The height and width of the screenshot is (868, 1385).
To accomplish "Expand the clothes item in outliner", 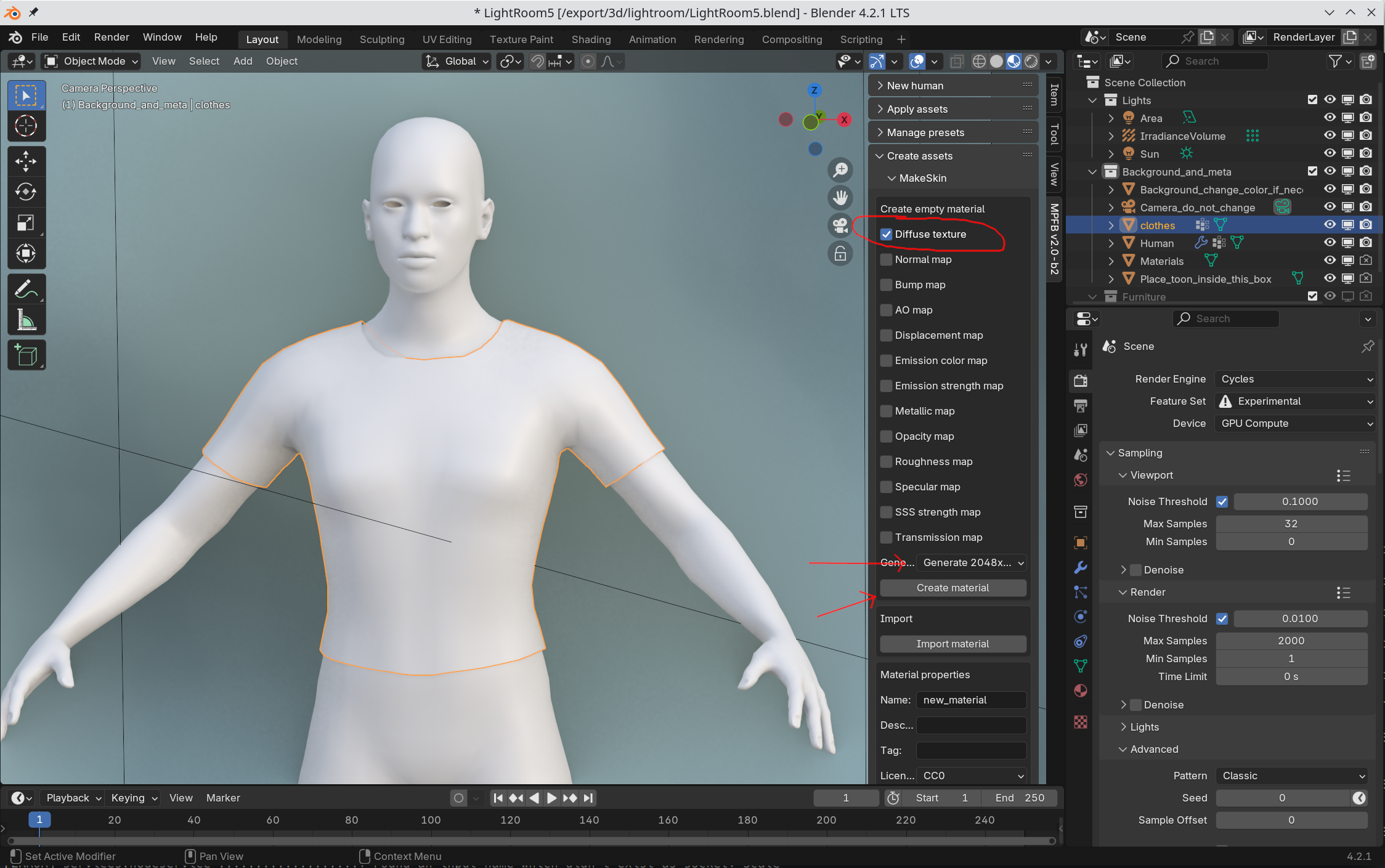I will click(x=1111, y=225).
